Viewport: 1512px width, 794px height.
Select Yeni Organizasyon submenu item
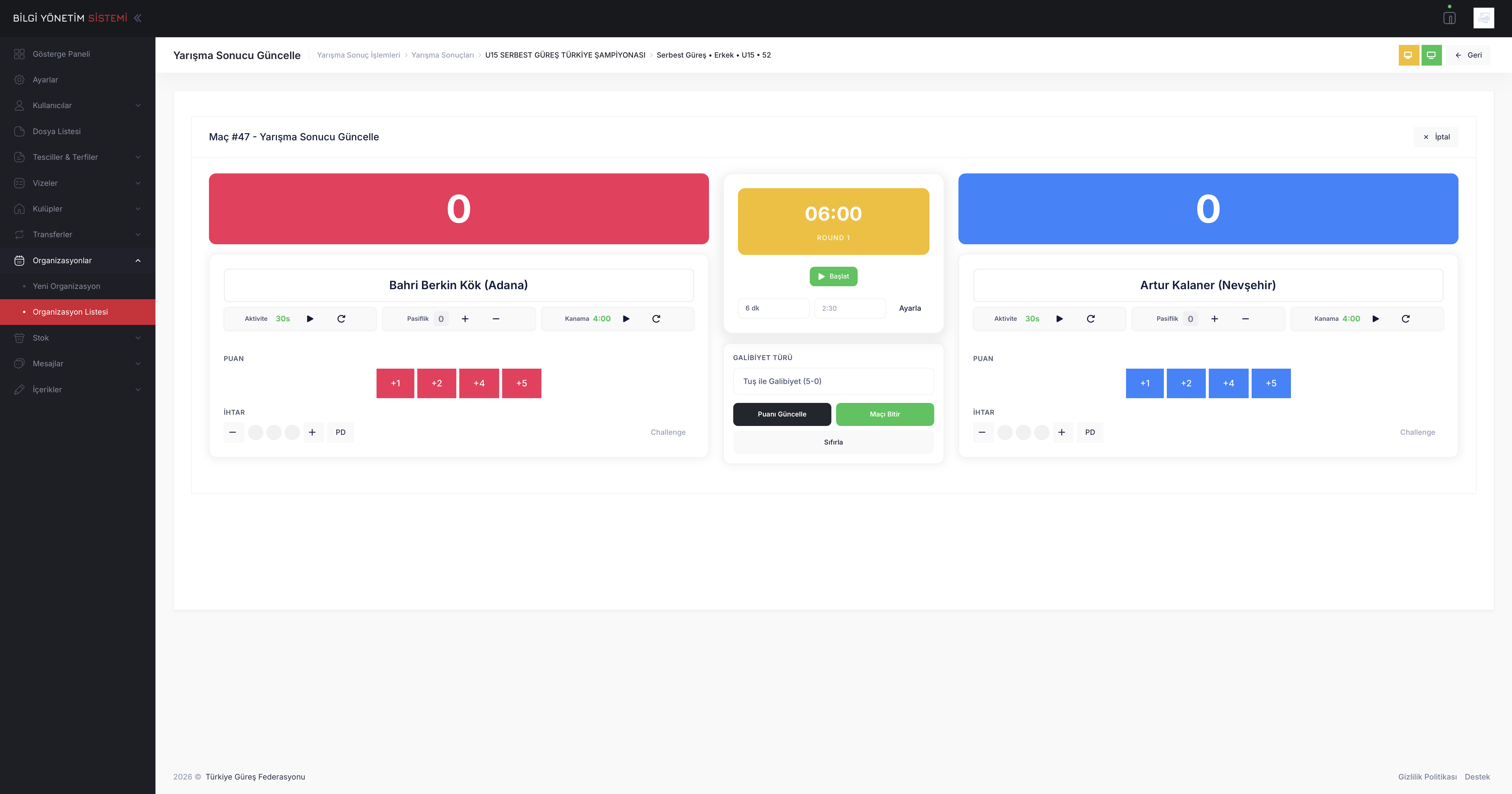(x=77, y=287)
